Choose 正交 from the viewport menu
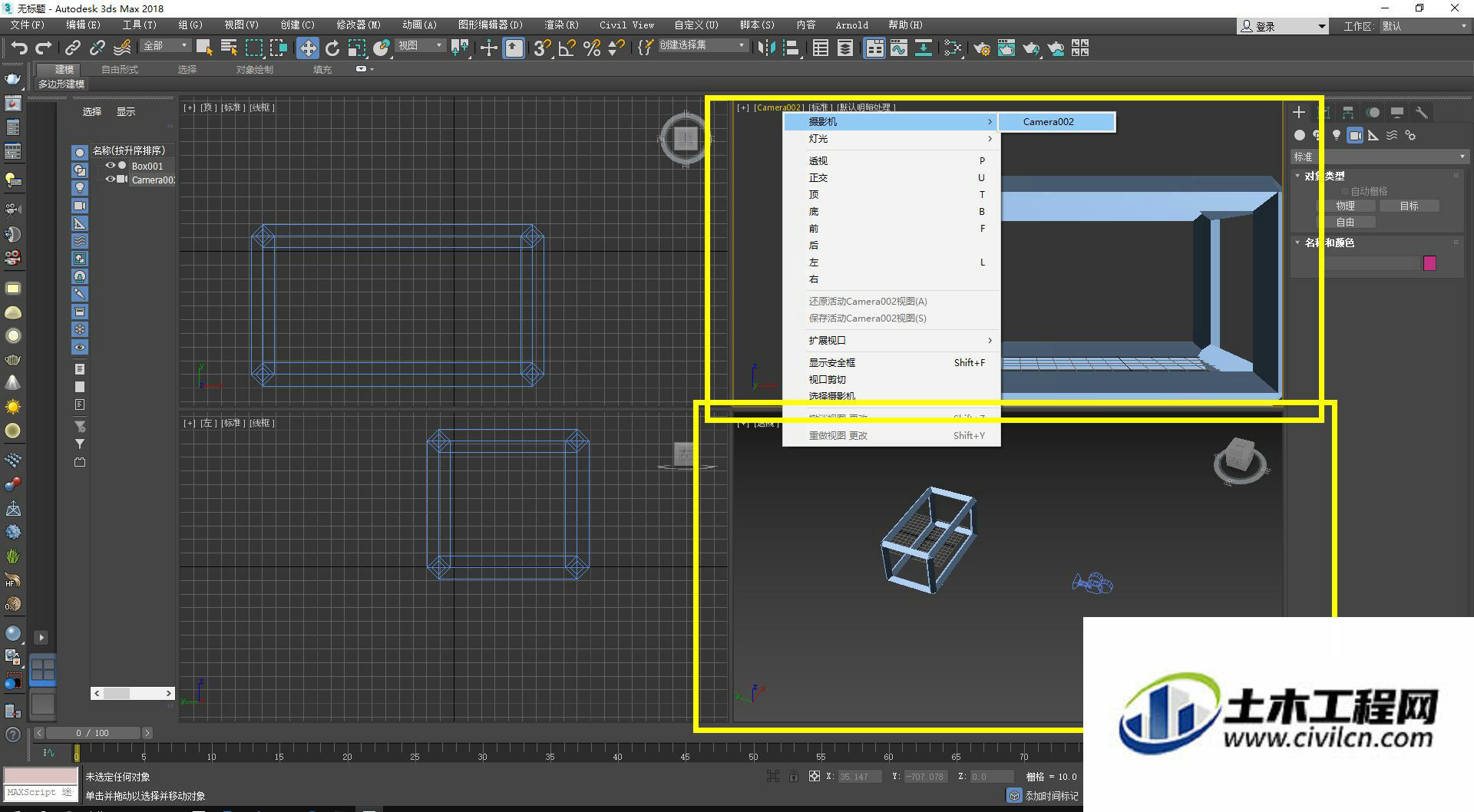Viewport: 1474px width, 812px height. [x=891, y=178]
